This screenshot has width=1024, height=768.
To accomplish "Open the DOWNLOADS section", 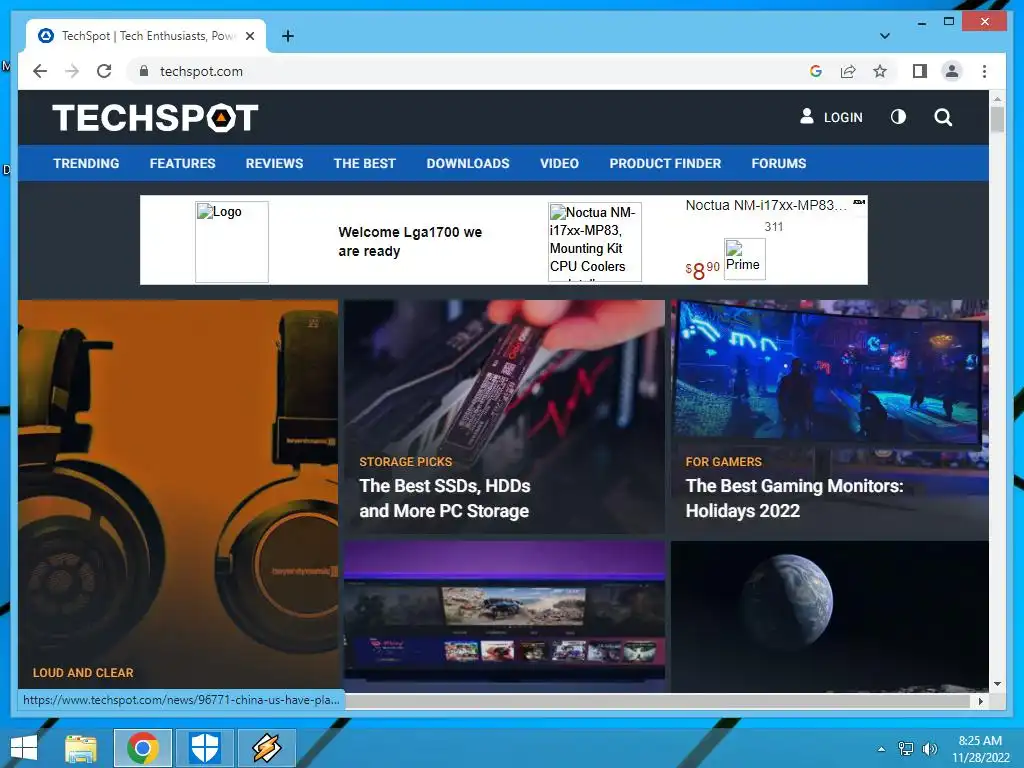I will (x=468, y=163).
